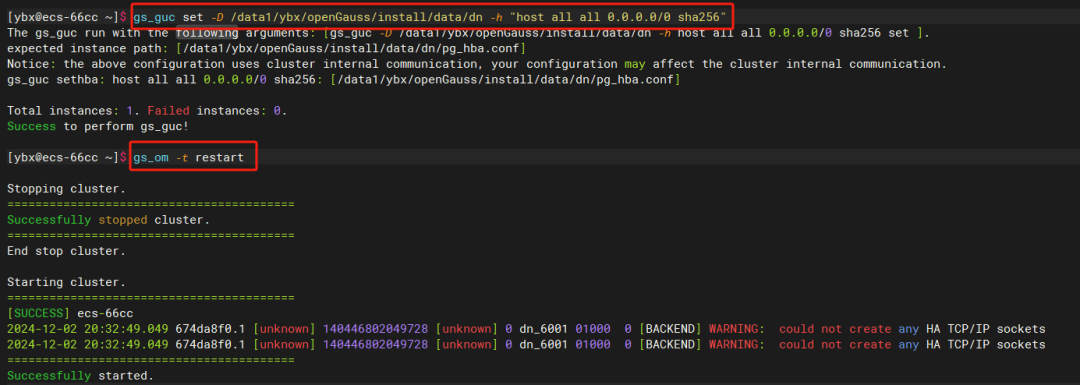1080x385 pixels.
Task: Click the first shell prompt [ybx@ecs-66cc ~]
Action: pos(63,15)
